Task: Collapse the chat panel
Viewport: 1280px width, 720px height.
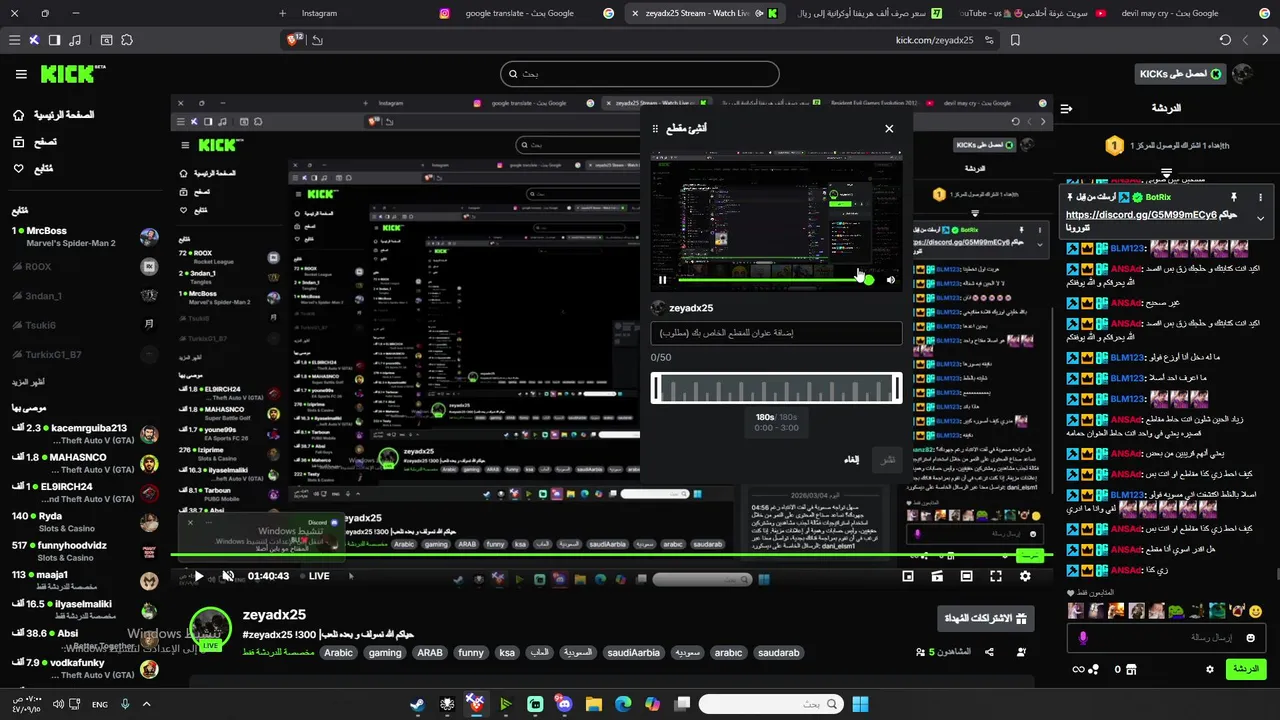Action: [1066, 108]
